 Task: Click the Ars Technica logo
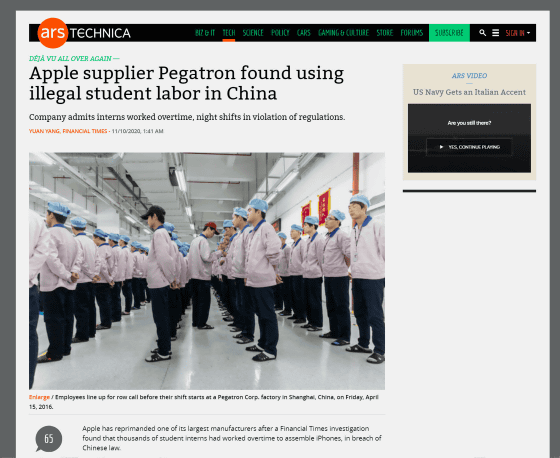coord(84,33)
